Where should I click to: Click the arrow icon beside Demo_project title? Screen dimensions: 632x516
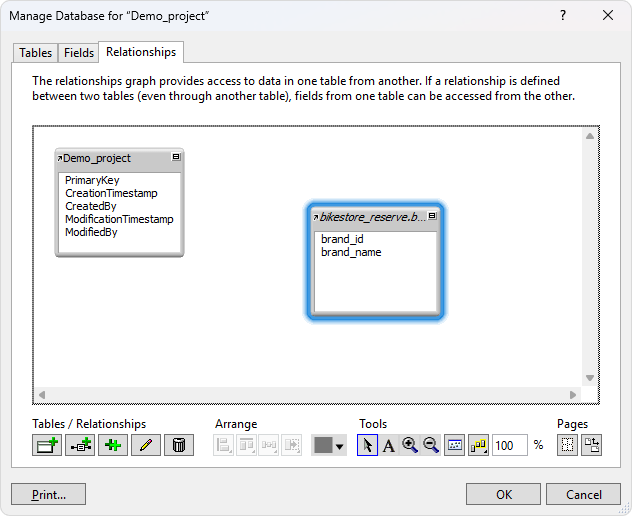60,158
